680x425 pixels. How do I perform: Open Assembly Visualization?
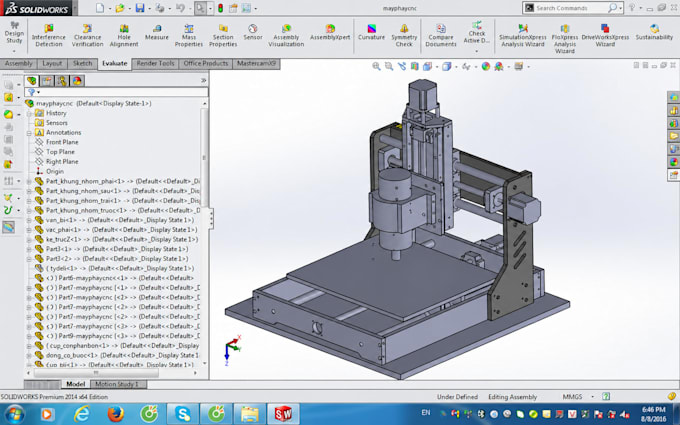286,35
